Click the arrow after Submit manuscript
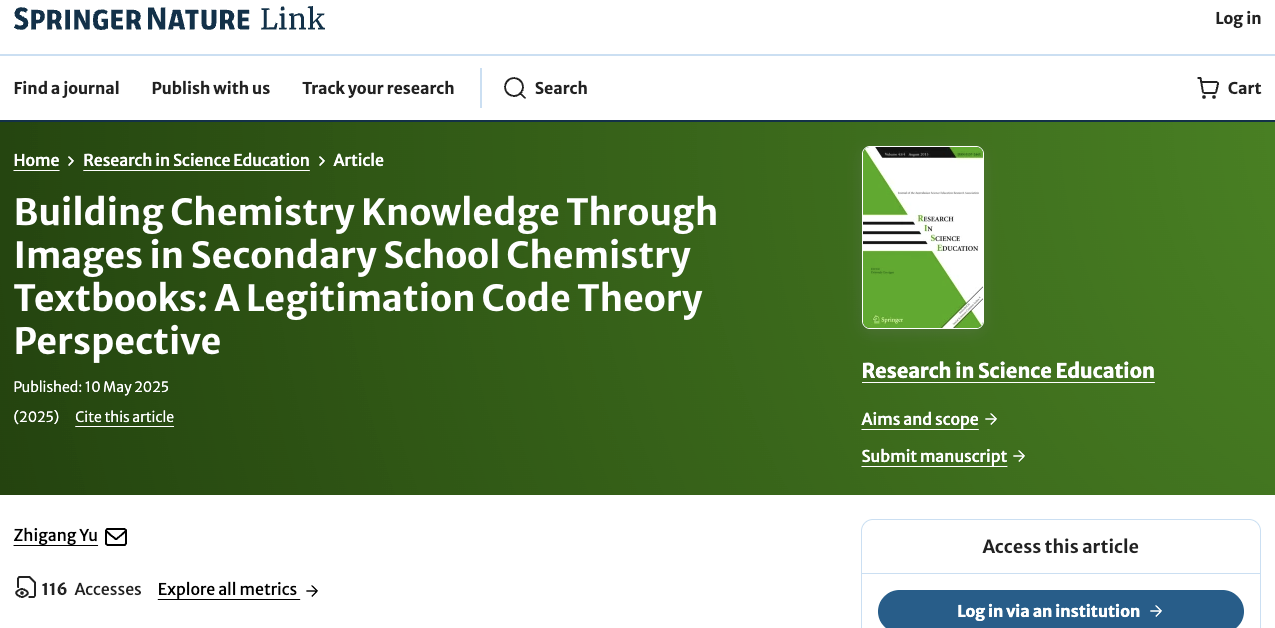The image size is (1275, 628). click(x=1019, y=456)
